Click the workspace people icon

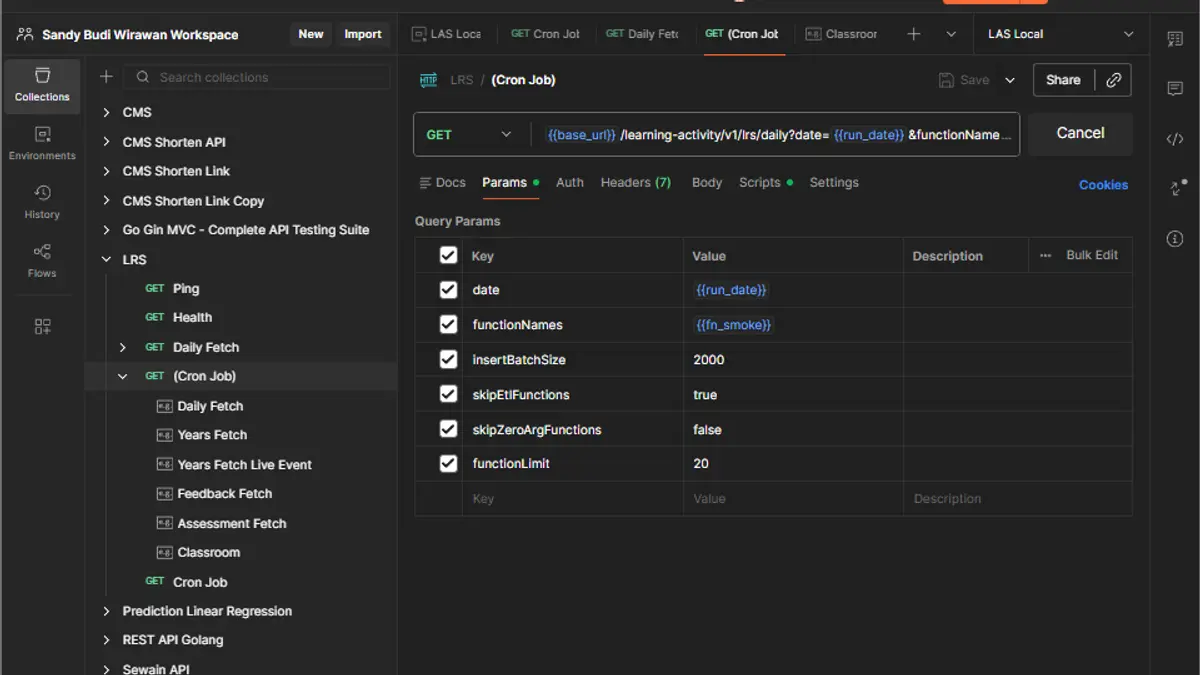pos(25,34)
